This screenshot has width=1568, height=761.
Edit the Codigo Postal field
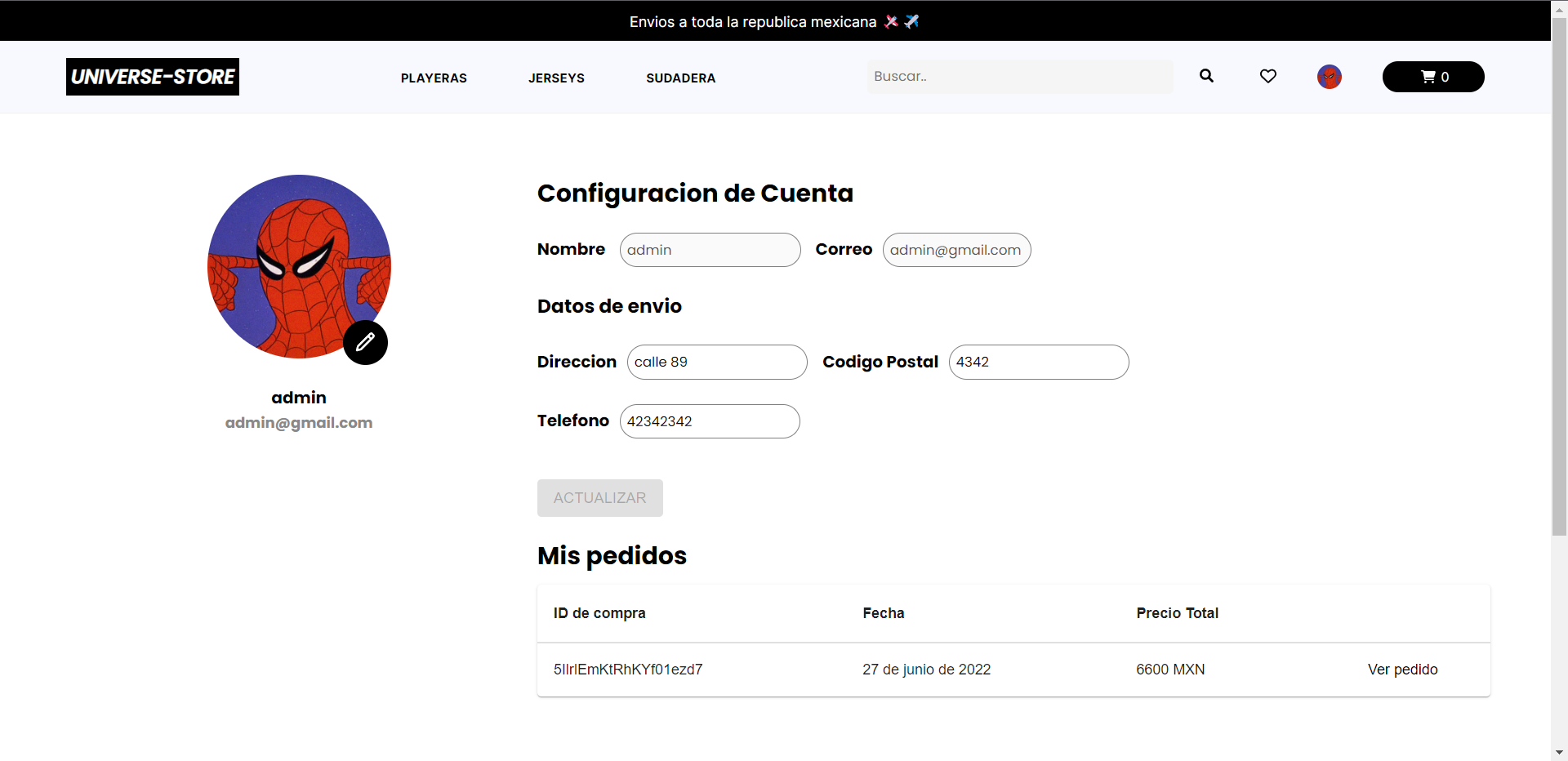coord(1039,362)
